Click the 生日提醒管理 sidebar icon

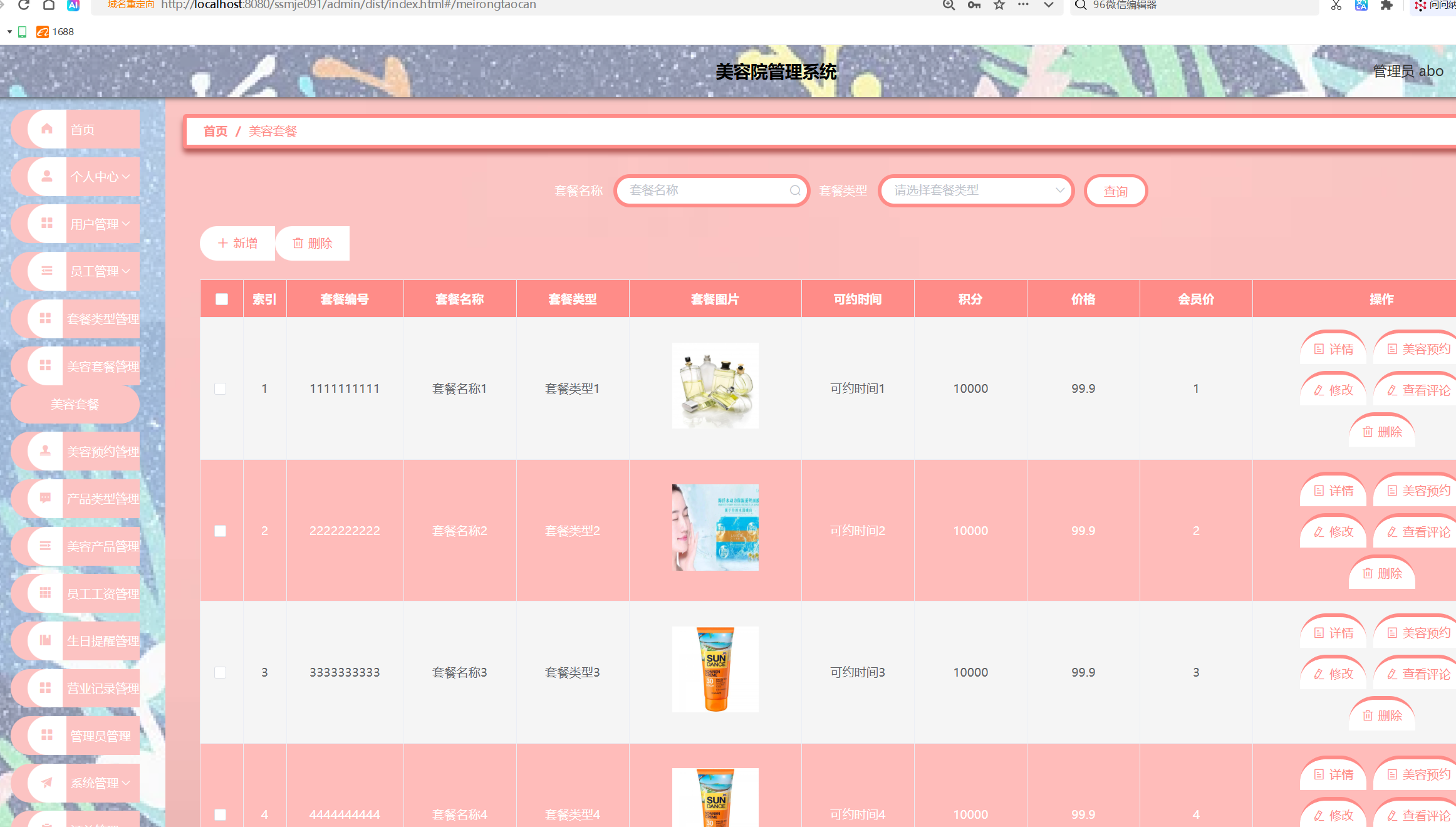[46, 640]
